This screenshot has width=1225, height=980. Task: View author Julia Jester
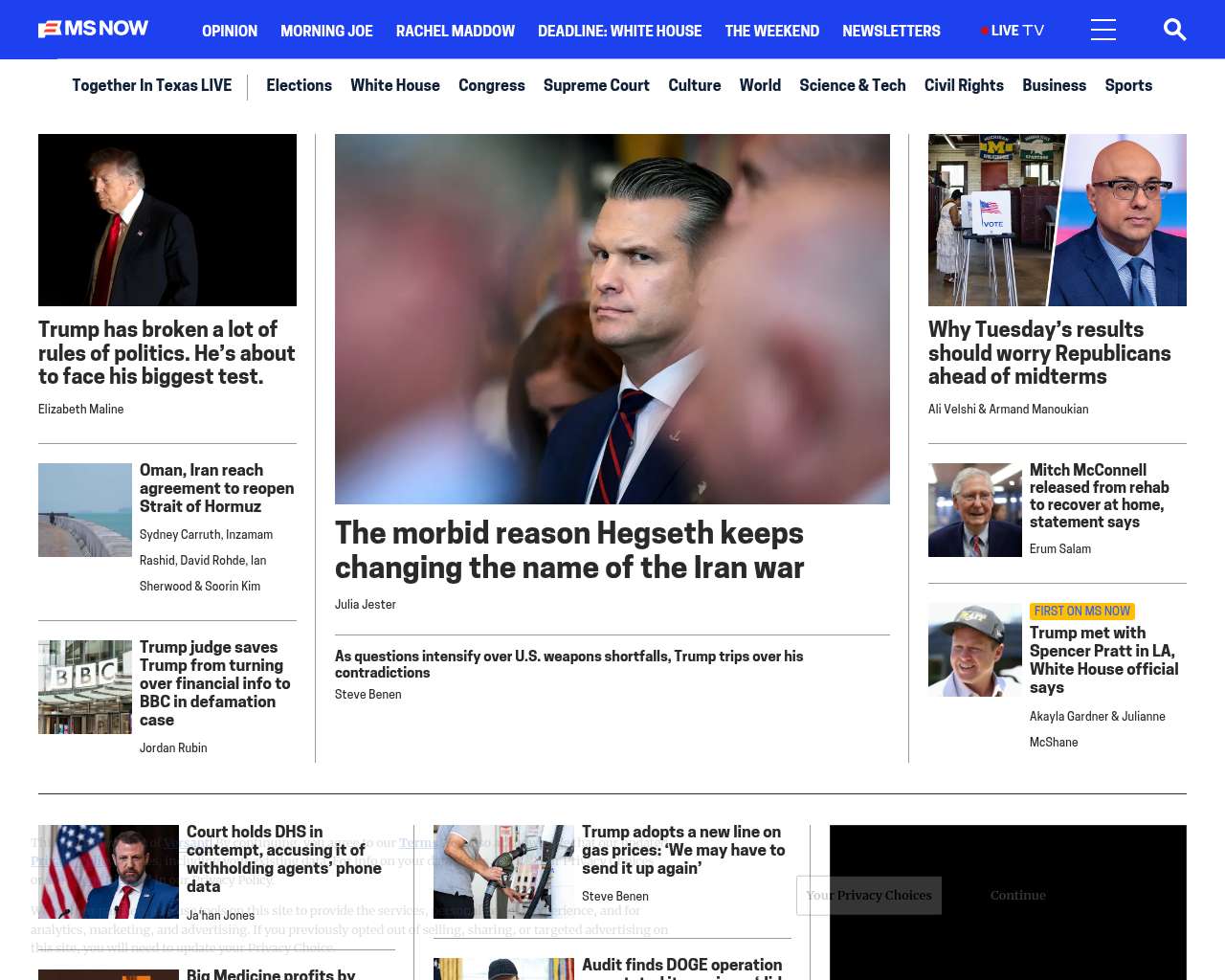366,604
